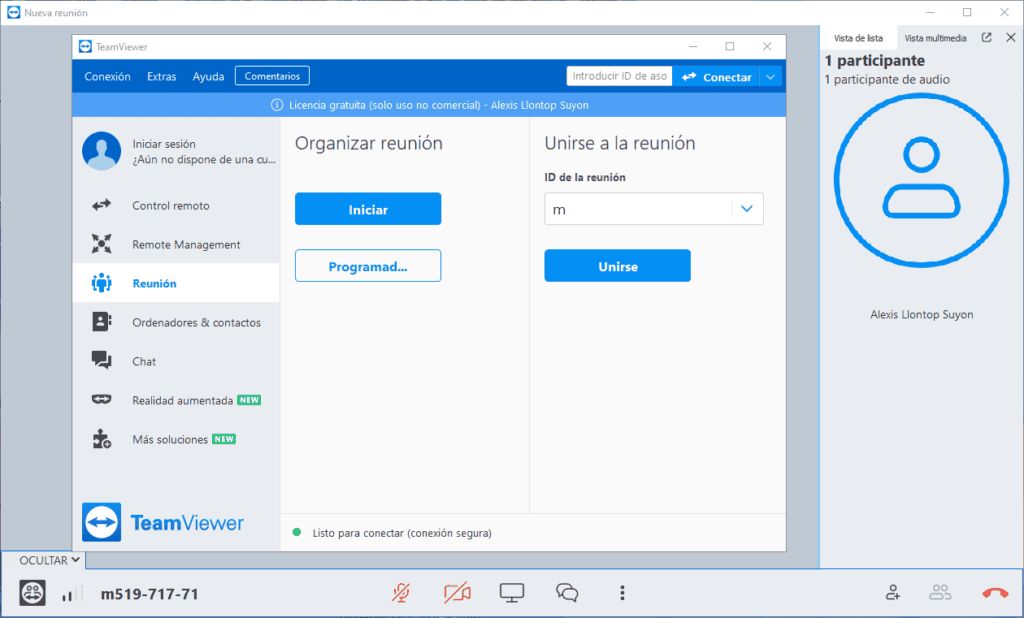Screen dimensions: 1024x618
Task: End the call with red phone icon
Action: click(x=995, y=593)
